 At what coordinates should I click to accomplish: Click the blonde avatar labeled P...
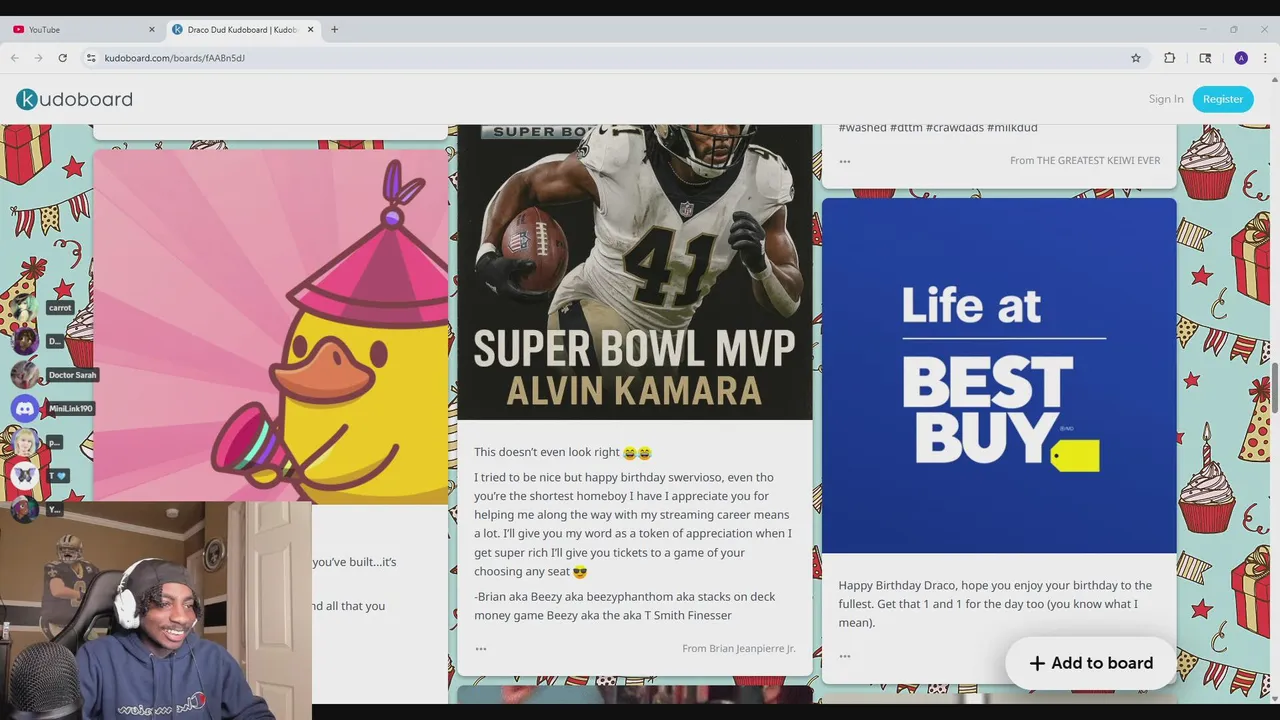[25, 442]
